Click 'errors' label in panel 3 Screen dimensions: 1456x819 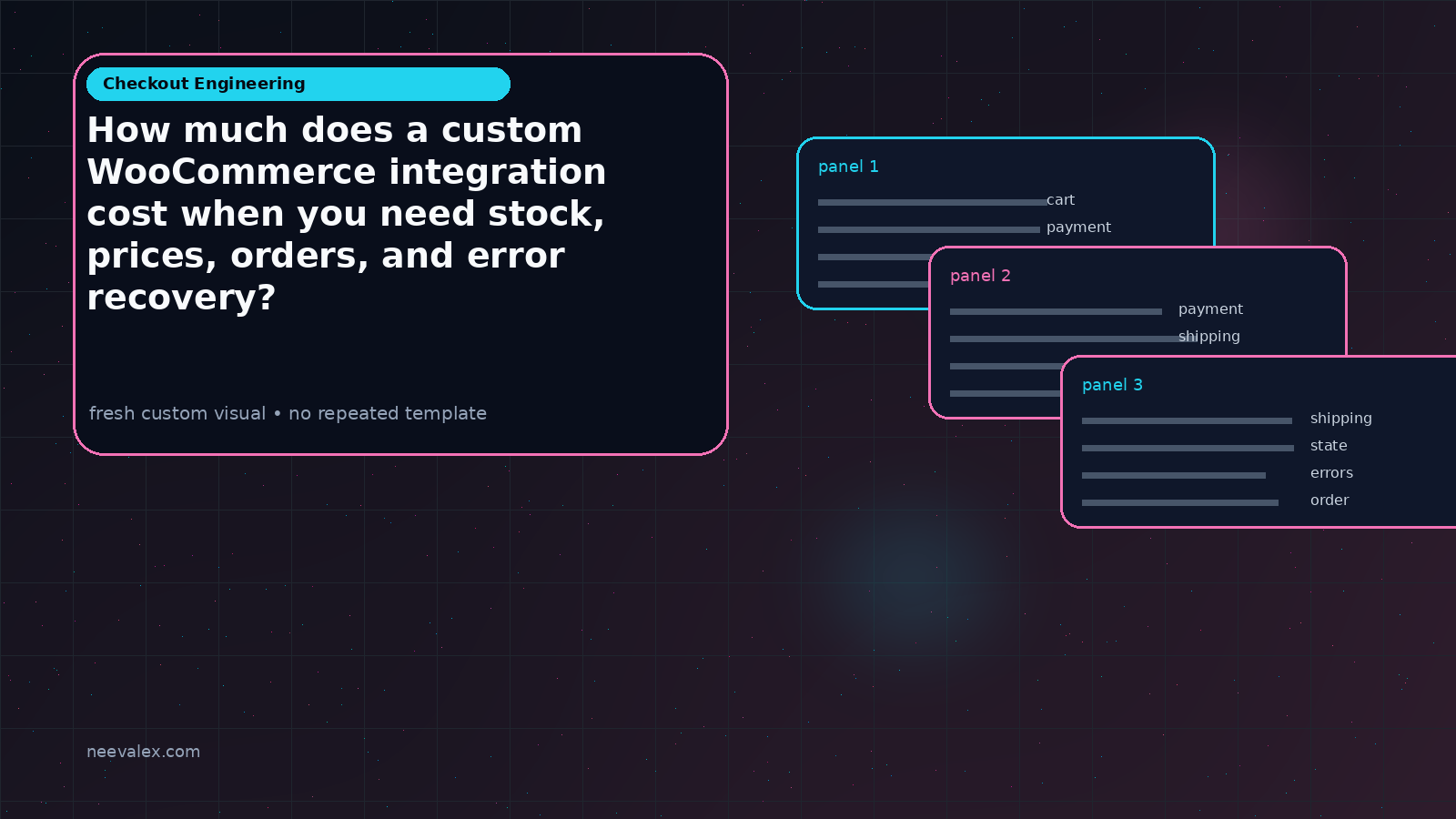click(1331, 473)
